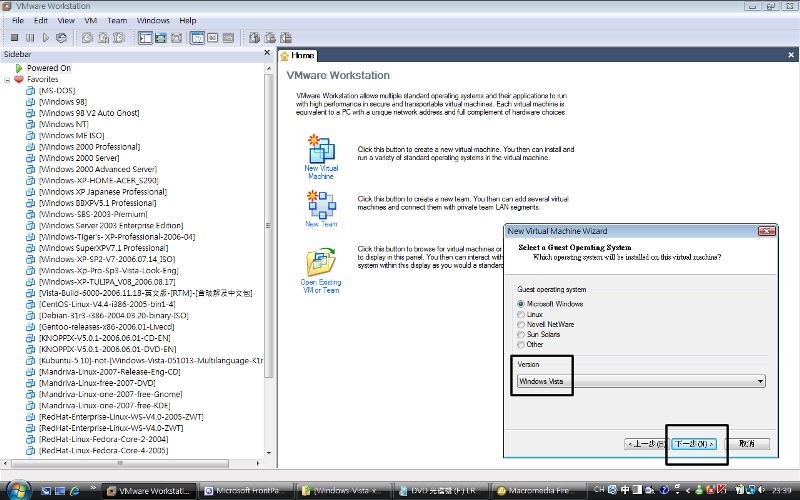Open the VM menu
Screen dimensions: 800x500
(91, 20)
